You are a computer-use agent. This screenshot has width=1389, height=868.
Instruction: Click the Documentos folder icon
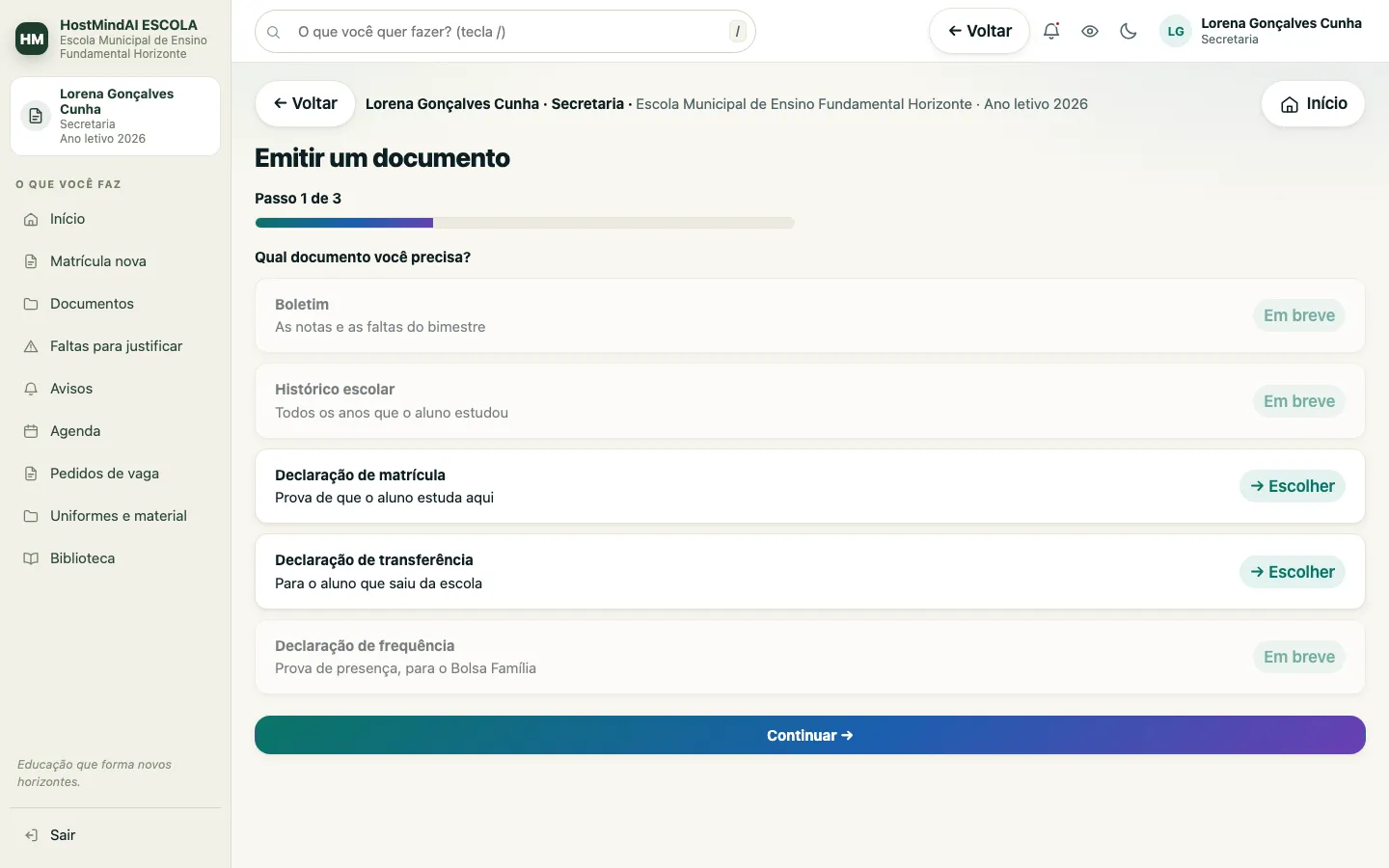31,304
